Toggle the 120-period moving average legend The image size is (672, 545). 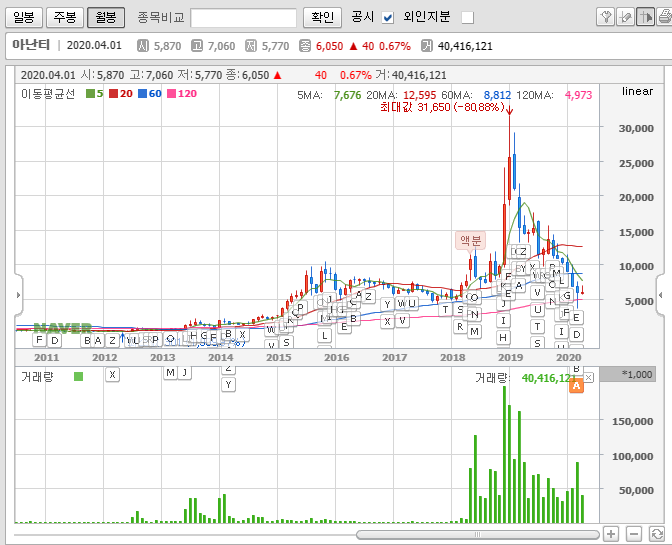(182, 93)
